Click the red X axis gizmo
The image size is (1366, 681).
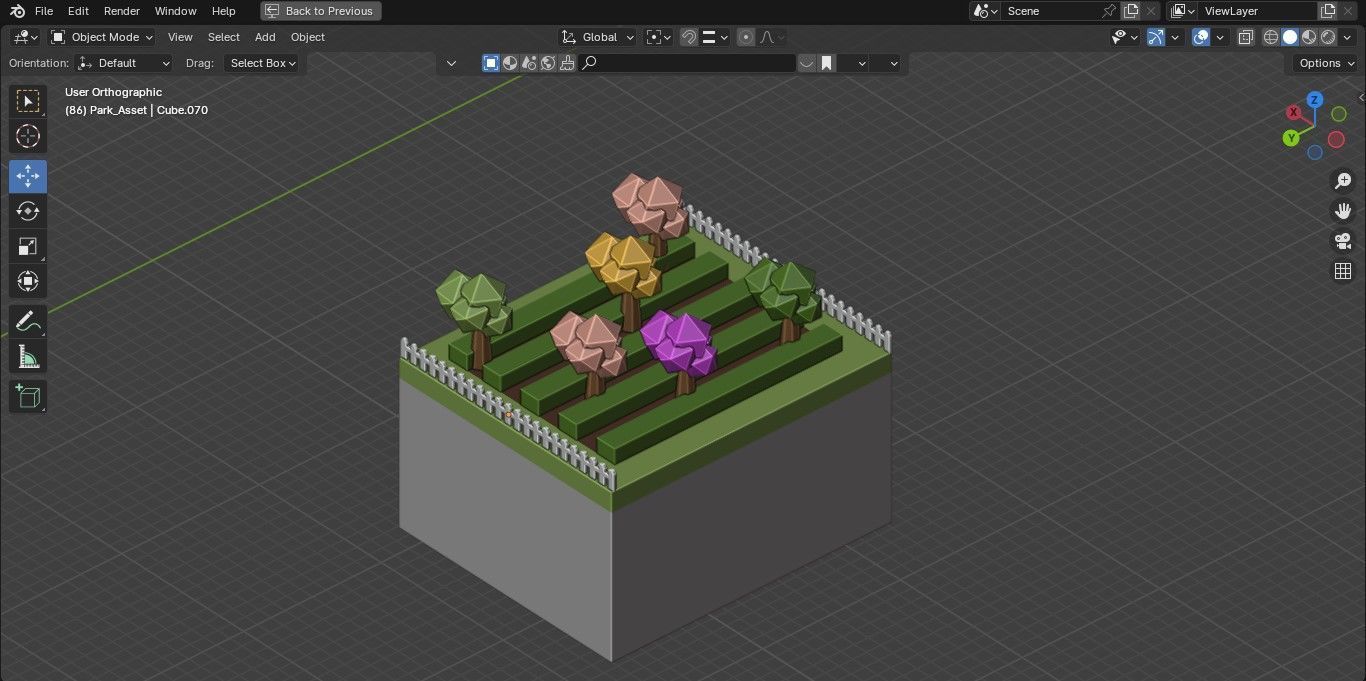[x=1294, y=112]
